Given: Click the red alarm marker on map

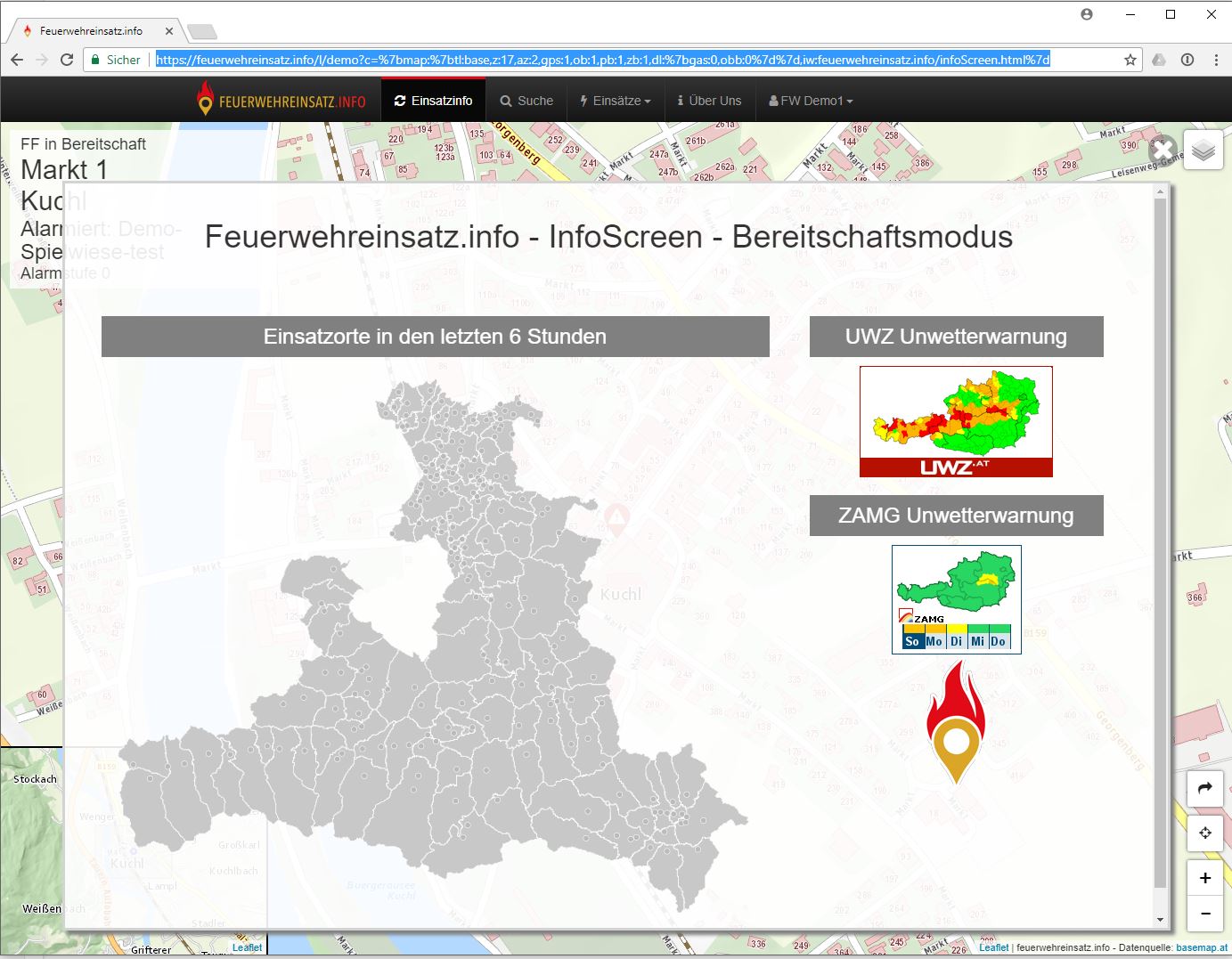Looking at the screenshot, I should pos(616,520).
